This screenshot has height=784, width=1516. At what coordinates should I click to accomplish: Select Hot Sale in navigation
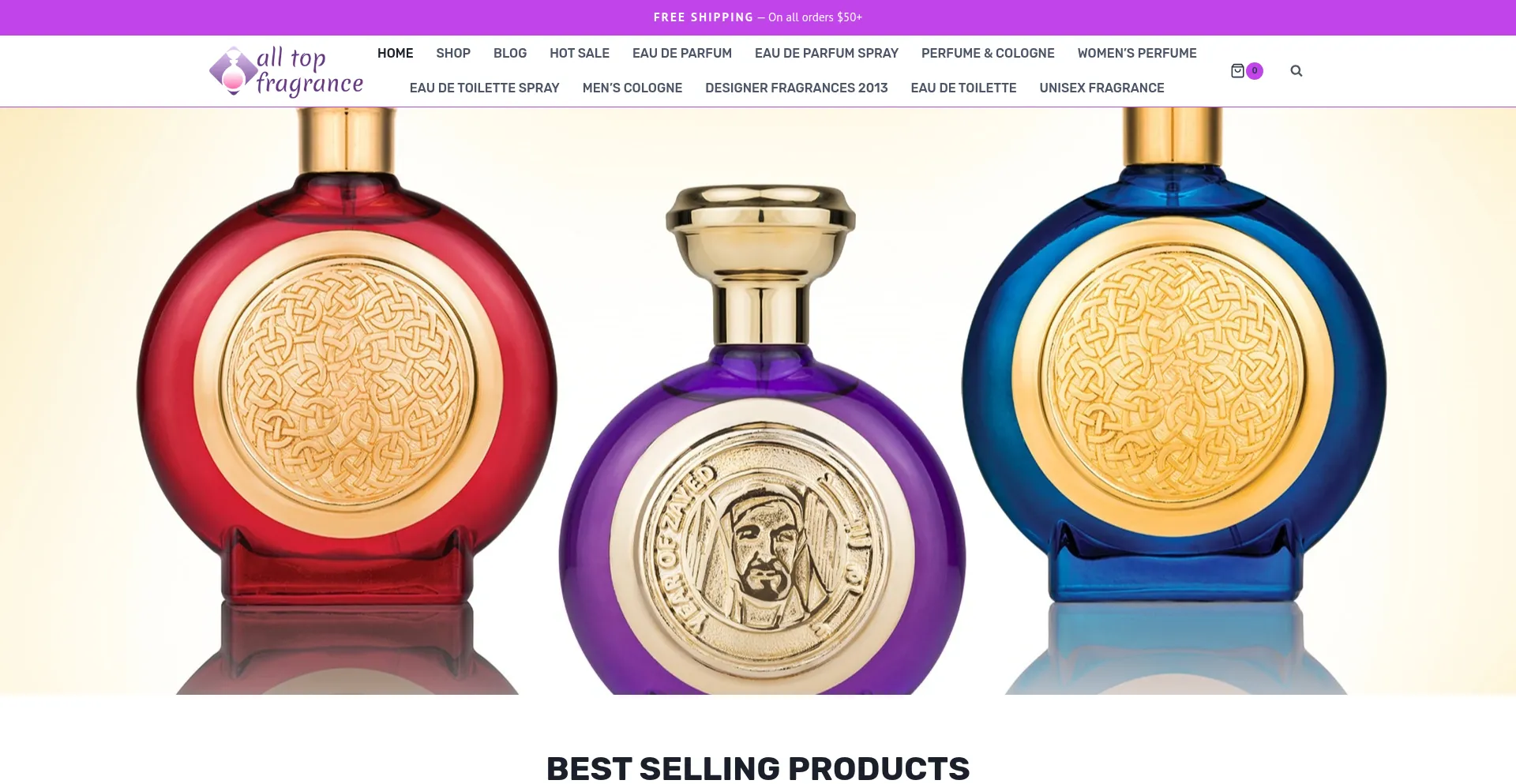tap(580, 54)
